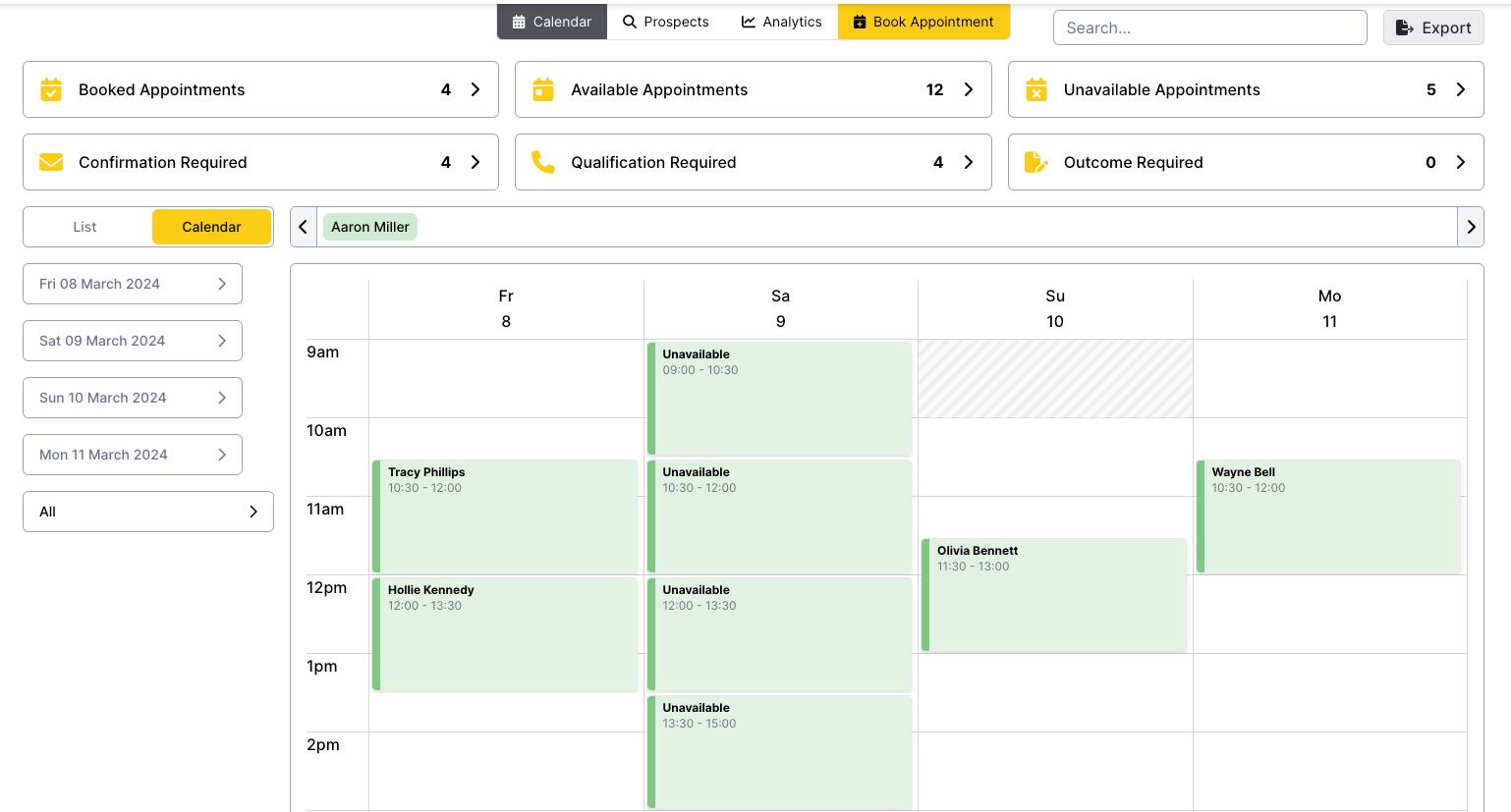
Task: Click the Export button
Action: 1433,27
